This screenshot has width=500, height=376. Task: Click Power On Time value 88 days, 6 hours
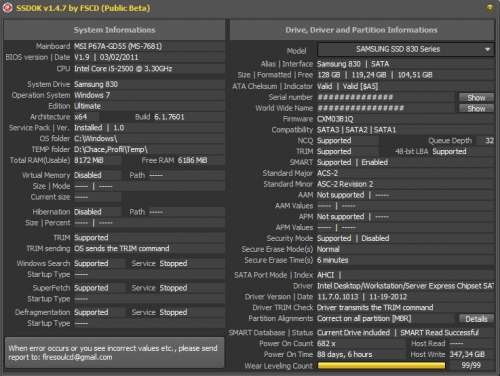click(x=344, y=355)
